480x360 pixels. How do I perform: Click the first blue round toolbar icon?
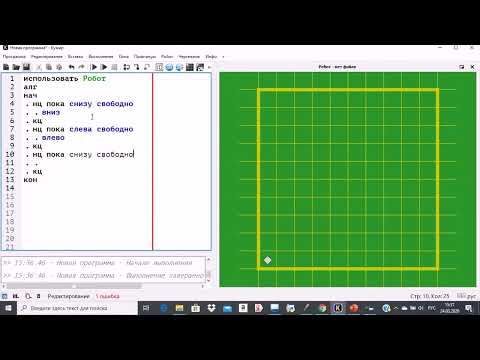click(169, 67)
